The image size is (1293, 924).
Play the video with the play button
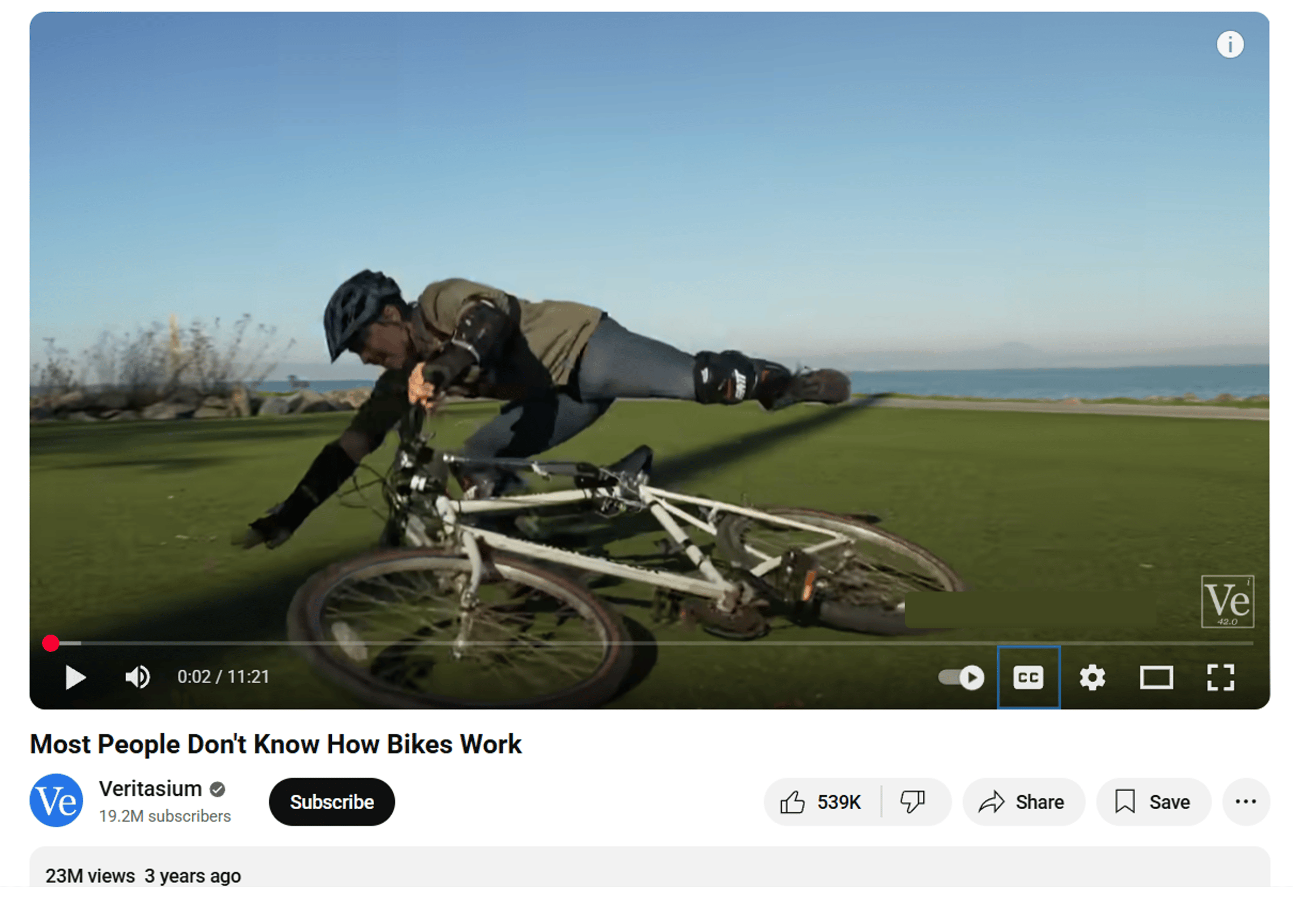tap(75, 677)
